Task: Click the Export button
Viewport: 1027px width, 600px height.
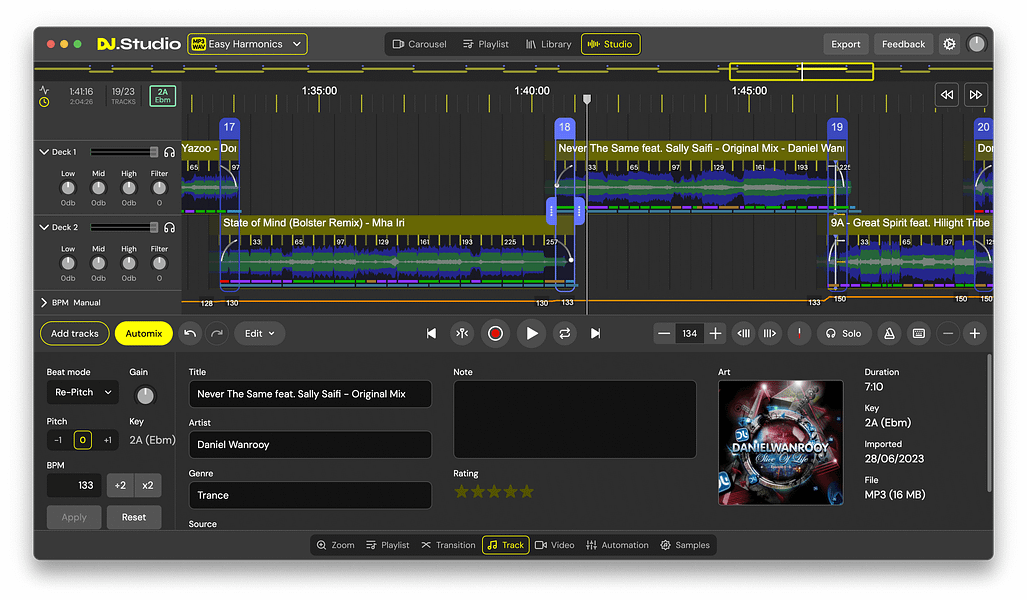Action: (x=845, y=44)
